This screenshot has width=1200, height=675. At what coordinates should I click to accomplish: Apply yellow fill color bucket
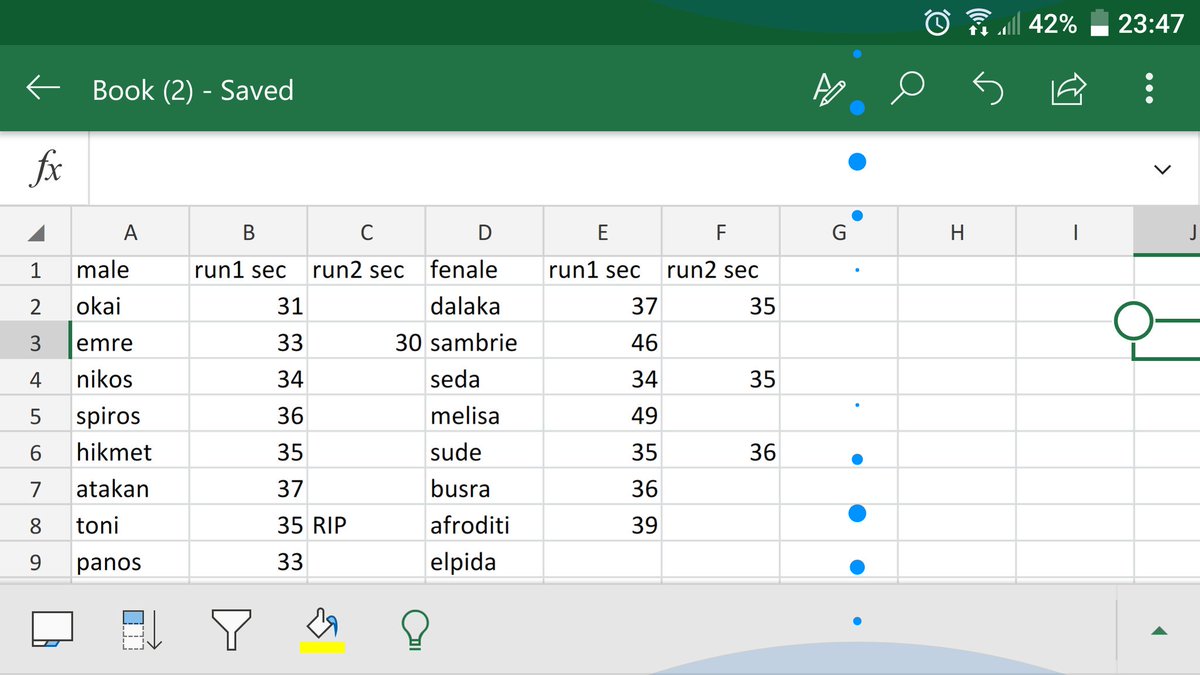[322, 630]
